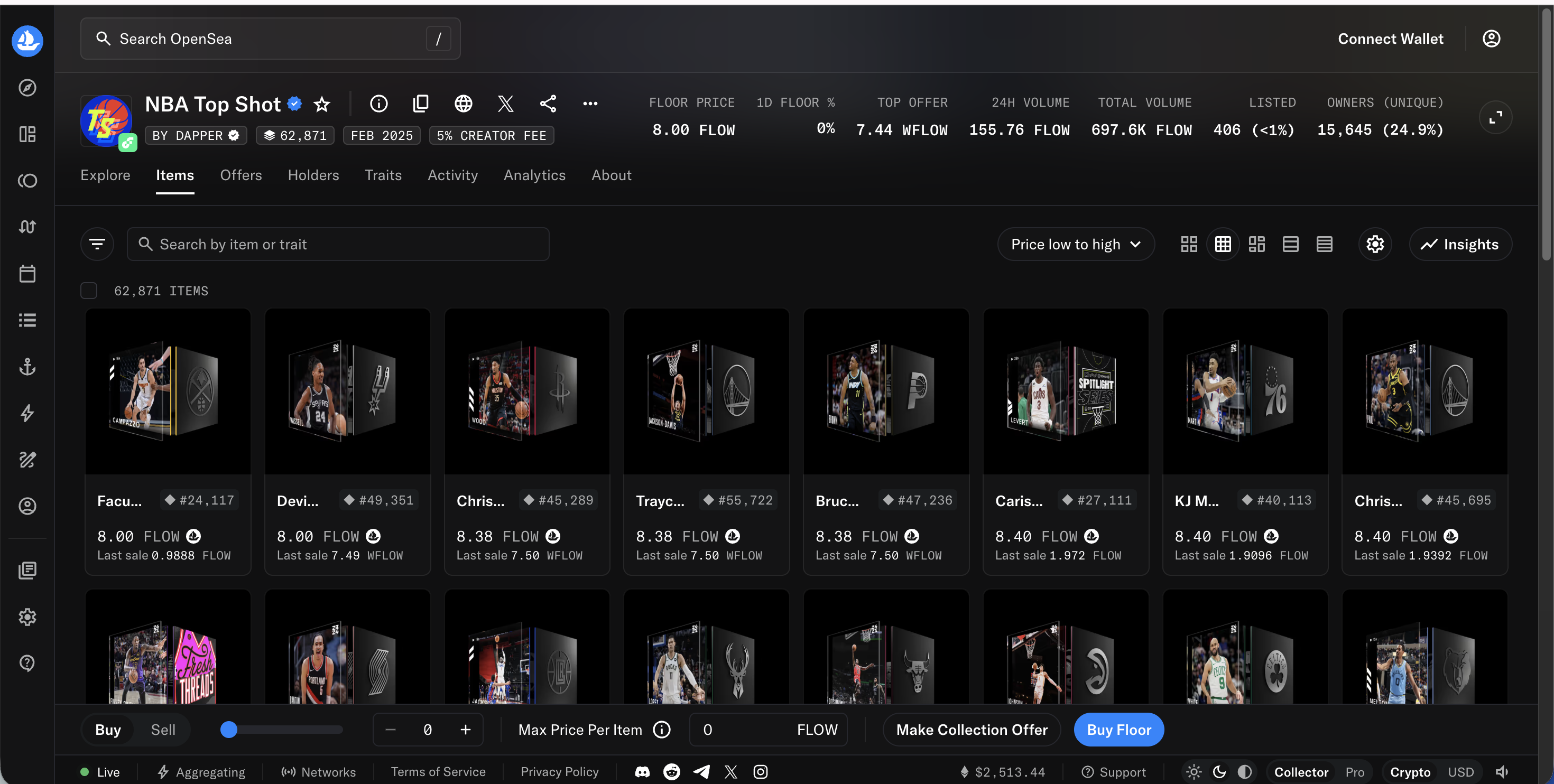The width and height of the screenshot is (1554, 784).
Task: Increase item quantity with plus button
Action: pos(465,730)
